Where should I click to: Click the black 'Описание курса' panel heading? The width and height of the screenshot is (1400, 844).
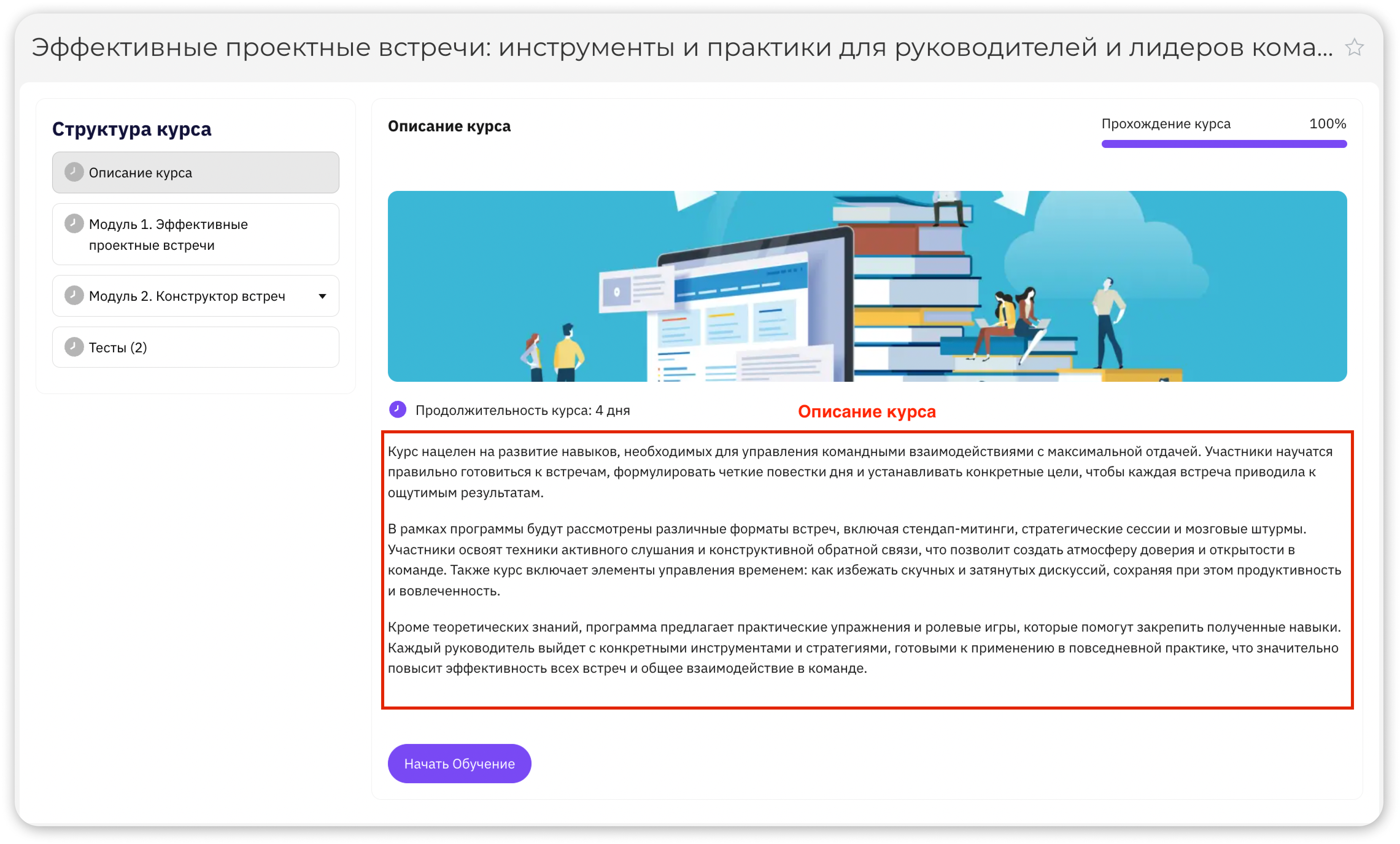pyautogui.click(x=449, y=126)
